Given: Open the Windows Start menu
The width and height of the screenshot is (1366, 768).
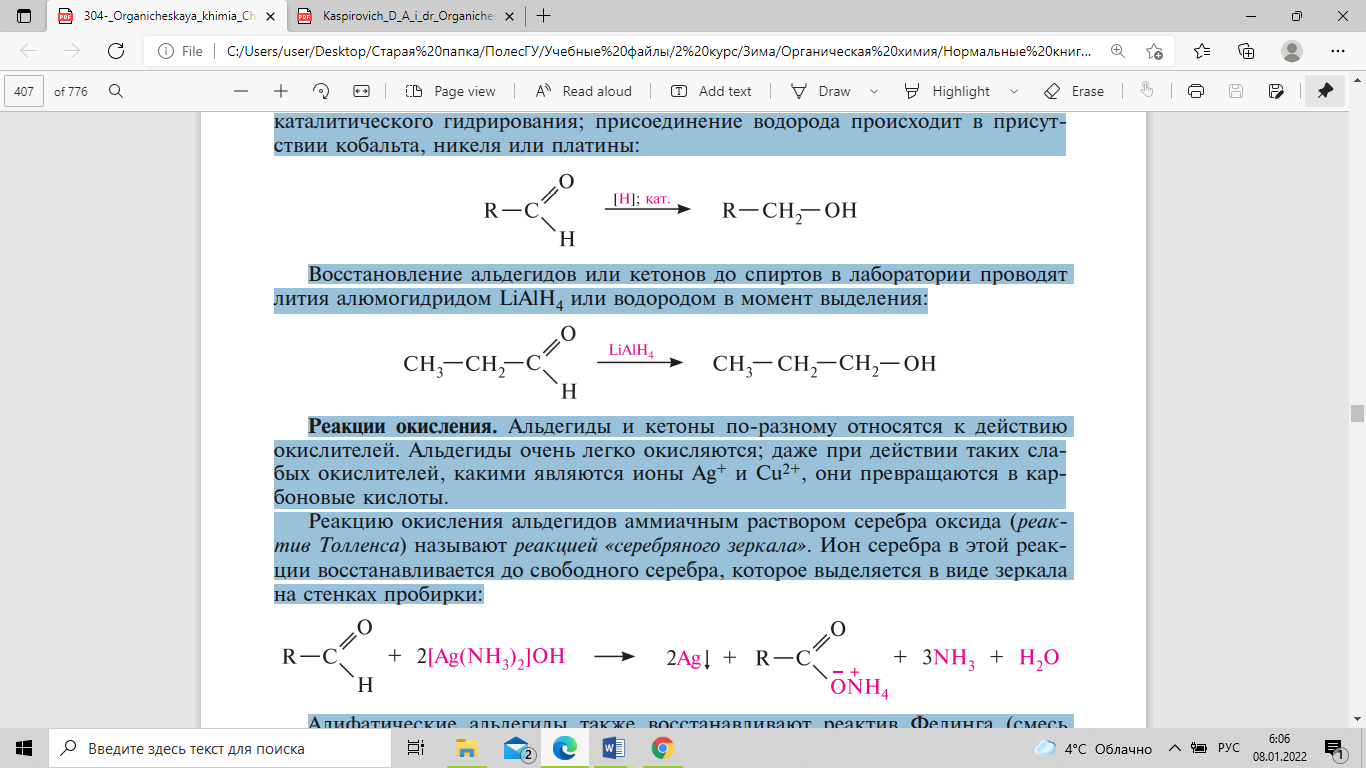Looking at the screenshot, I should point(24,748).
